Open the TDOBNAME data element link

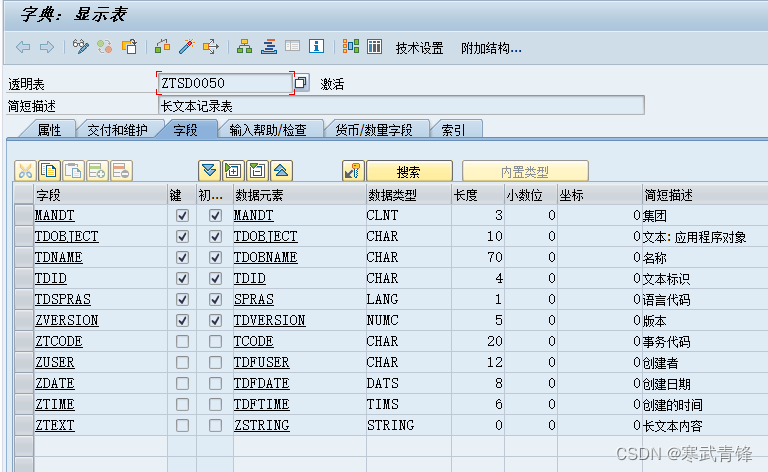coord(265,258)
